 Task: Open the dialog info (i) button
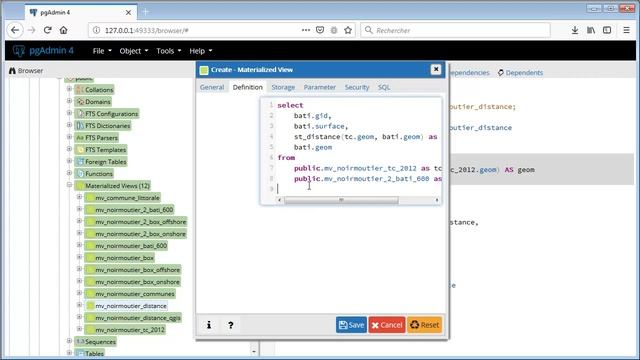209,325
